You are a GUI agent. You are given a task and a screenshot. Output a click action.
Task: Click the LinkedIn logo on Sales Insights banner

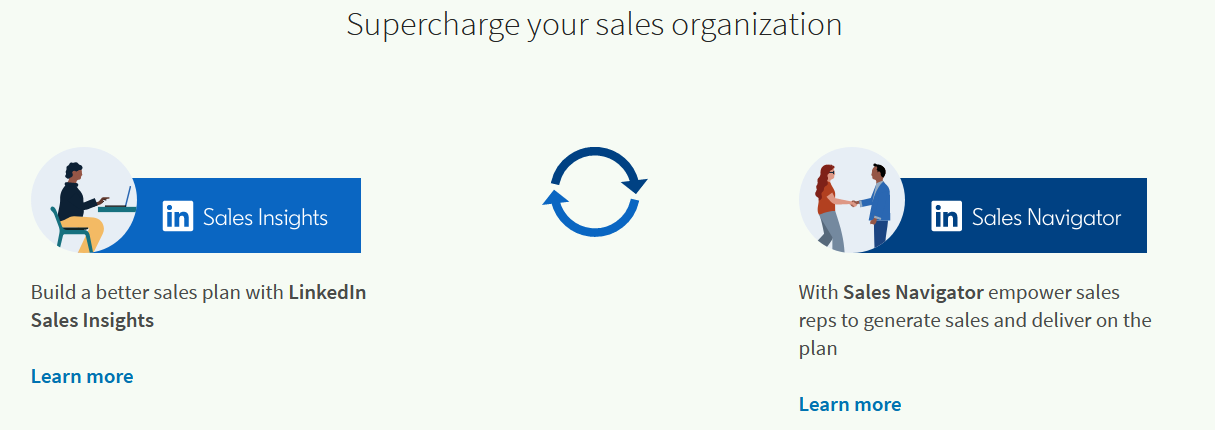click(178, 216)
